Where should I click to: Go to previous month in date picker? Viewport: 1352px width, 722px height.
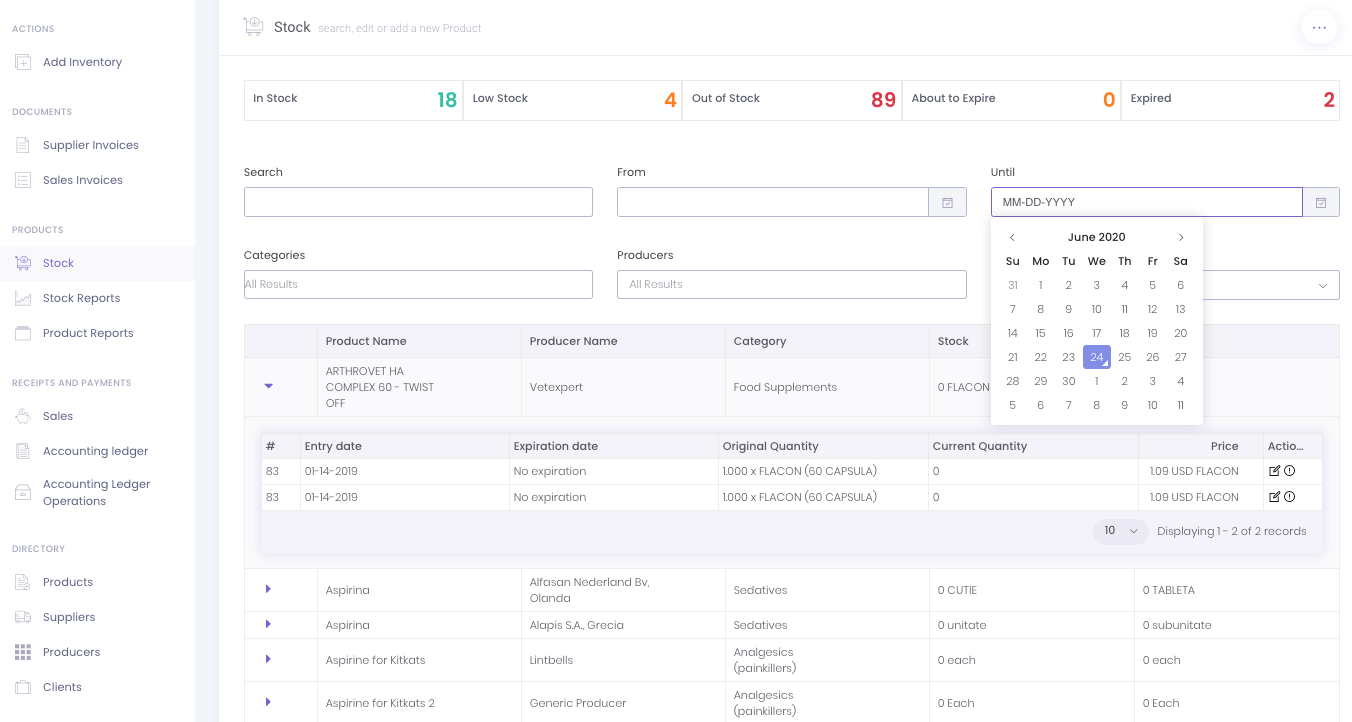1012,237
